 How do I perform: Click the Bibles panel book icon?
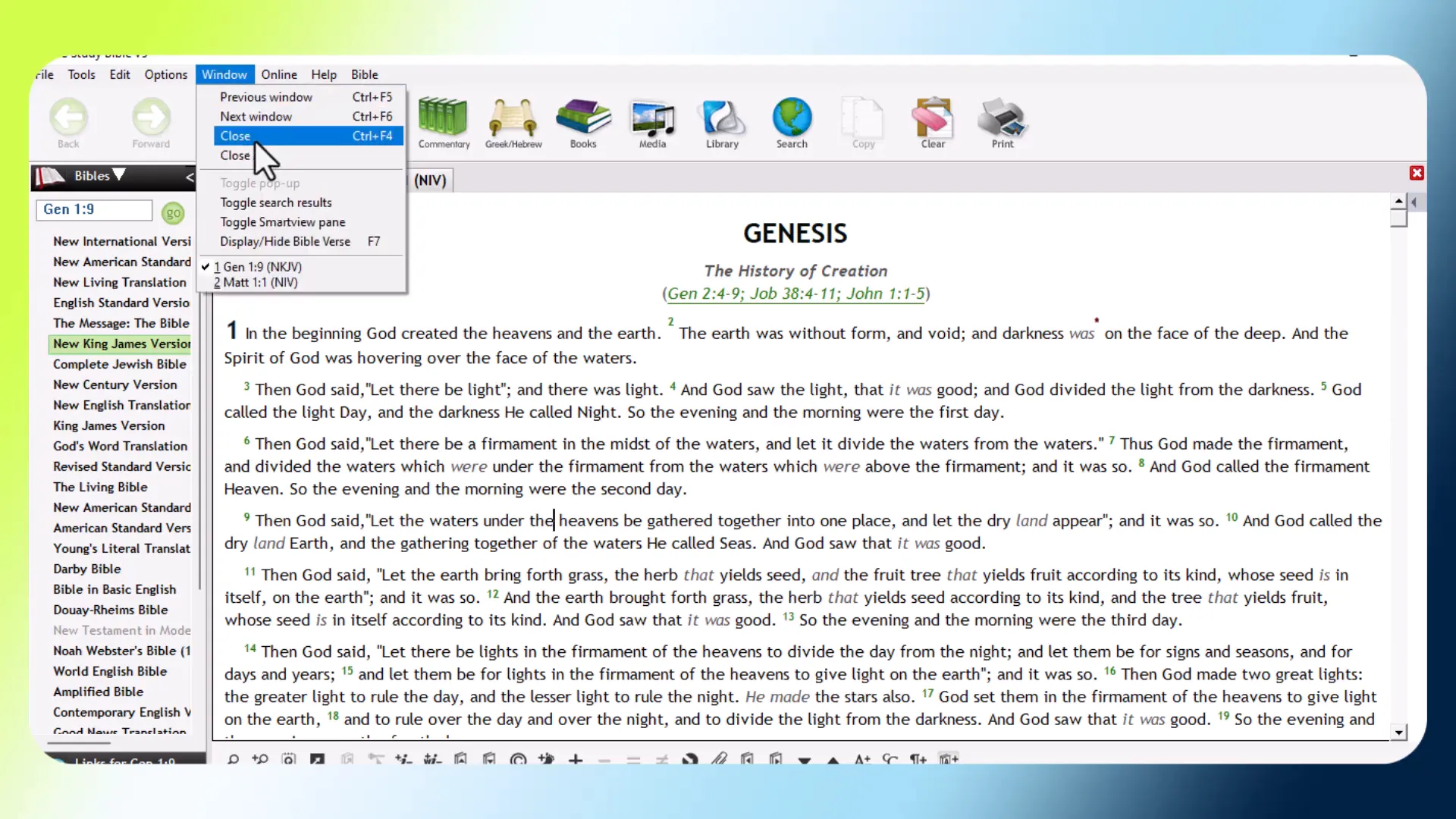(51, 176)
